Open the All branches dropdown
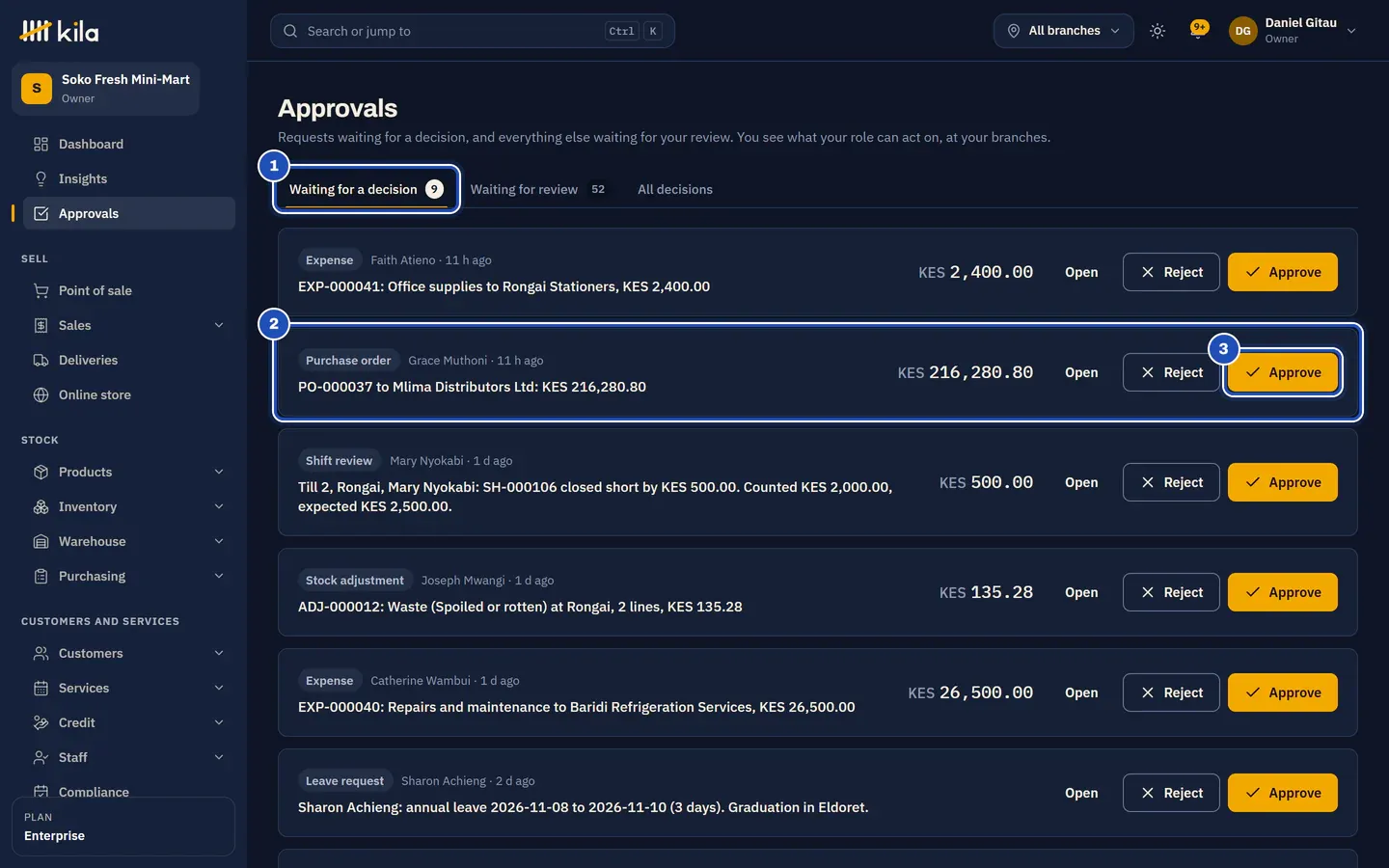 pos(1064,31)
